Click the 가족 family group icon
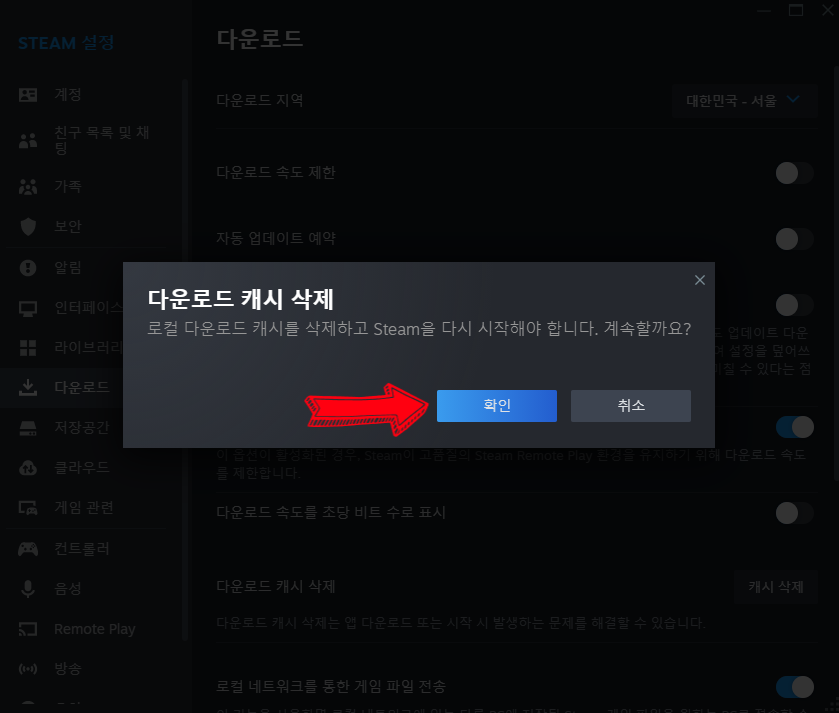This screenshot has height=713, width=839. coord(28,187)
